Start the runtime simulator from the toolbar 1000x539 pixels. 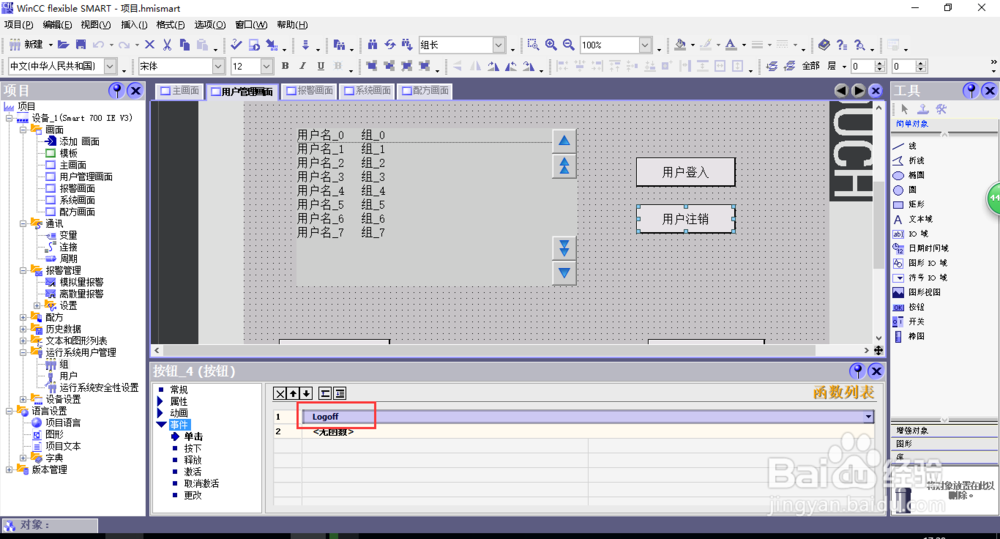pyautogui.click(x=254, y=45)
